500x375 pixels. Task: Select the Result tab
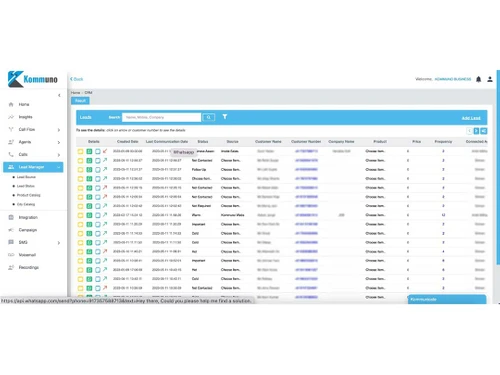pyautogui.click(x=80, y=101)
